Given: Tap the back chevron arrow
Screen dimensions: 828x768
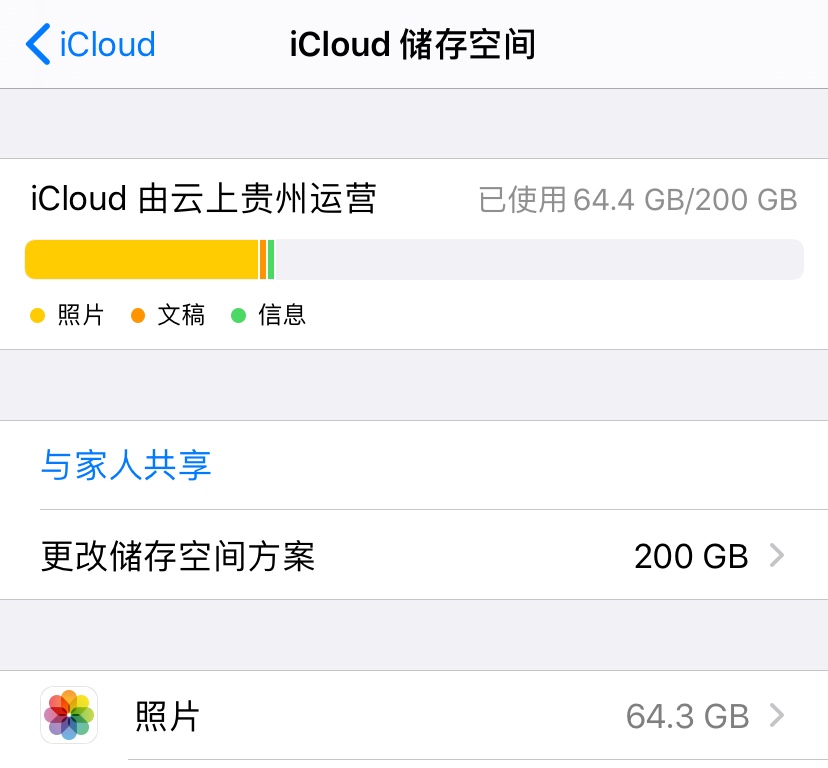Looking at the screenshot, I should pyautogui.click(x=38, y=45).
